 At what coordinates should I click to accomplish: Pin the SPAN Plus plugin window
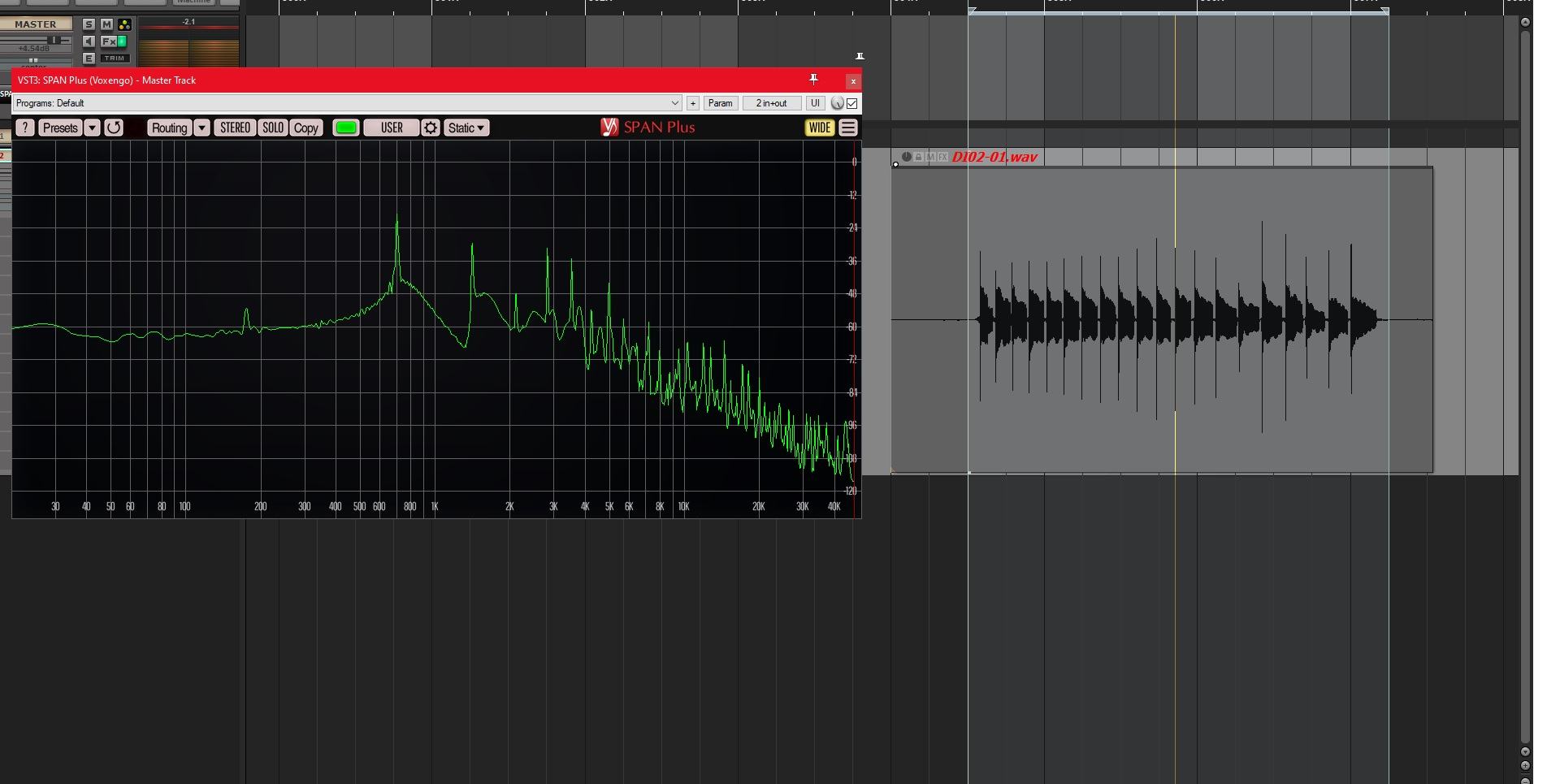coord(813,80)
